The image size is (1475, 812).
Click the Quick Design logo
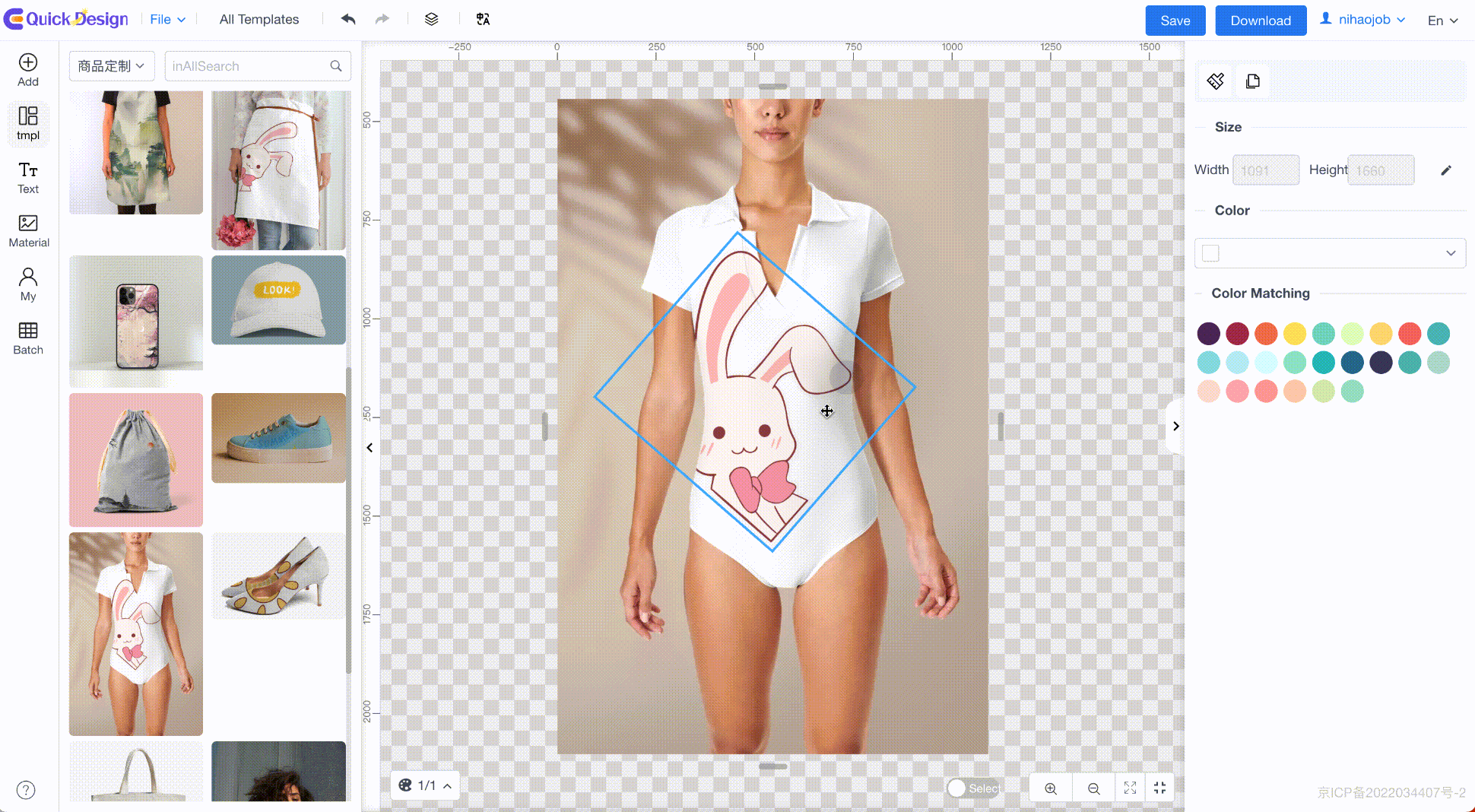pos(66,19)
